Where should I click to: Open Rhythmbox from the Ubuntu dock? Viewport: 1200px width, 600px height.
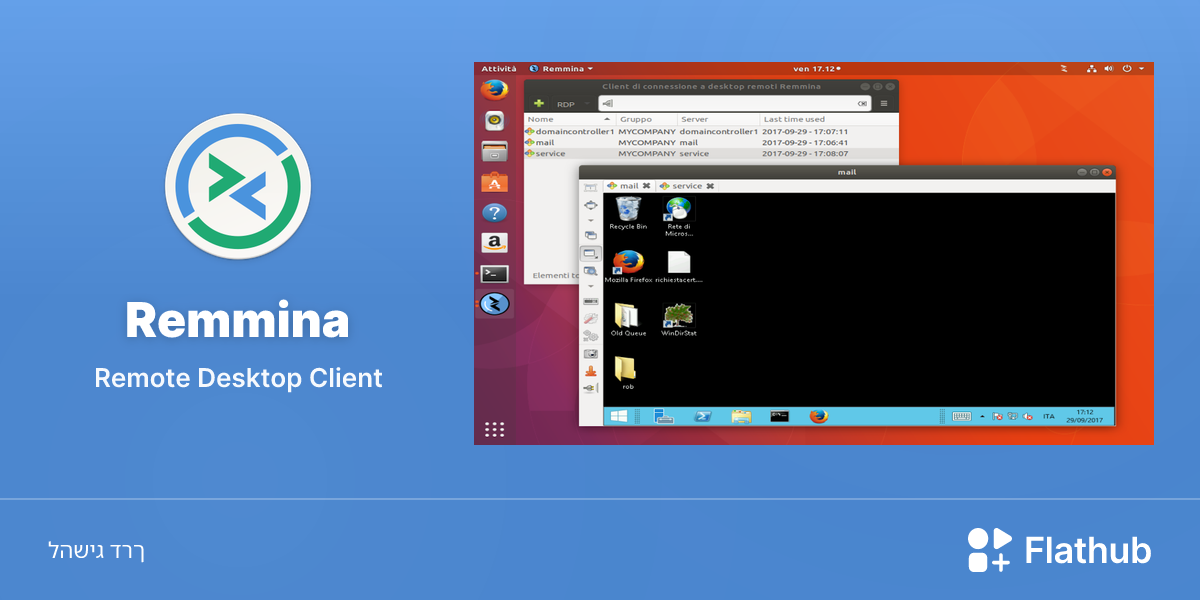coord(494,121)
